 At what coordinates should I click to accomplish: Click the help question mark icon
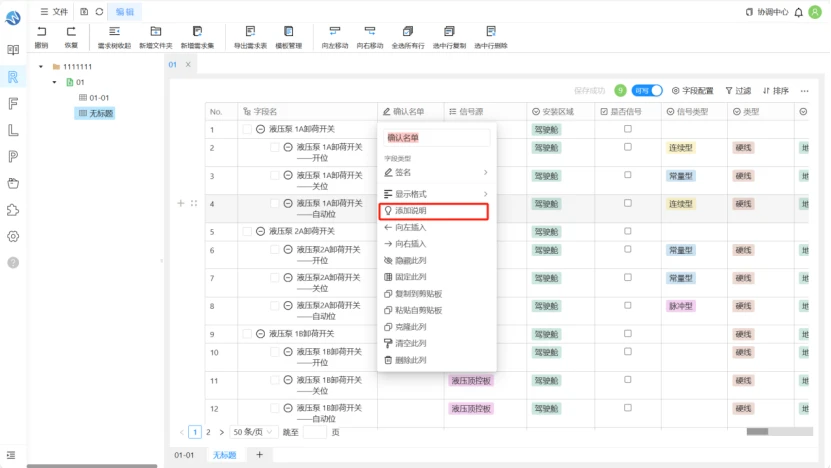[x=13, y=263]
